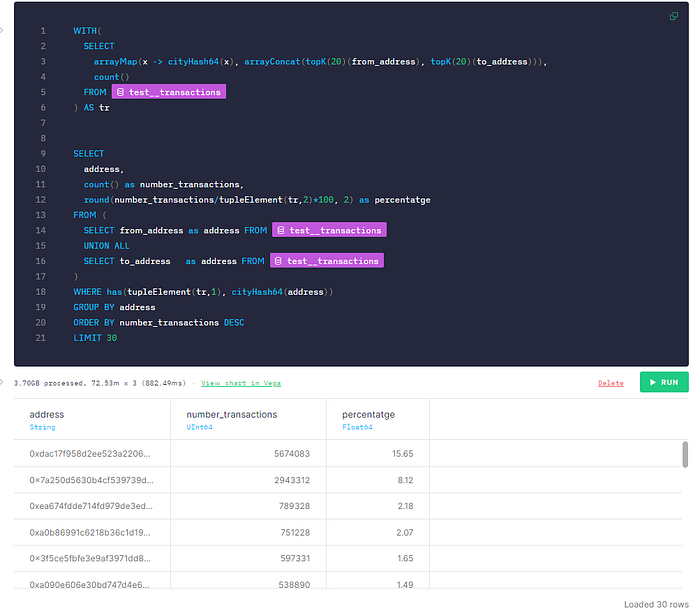The width and height of the screenshot is (700, 616).
Task: Click the percentage value 1.65
Action: pos(405,558)
